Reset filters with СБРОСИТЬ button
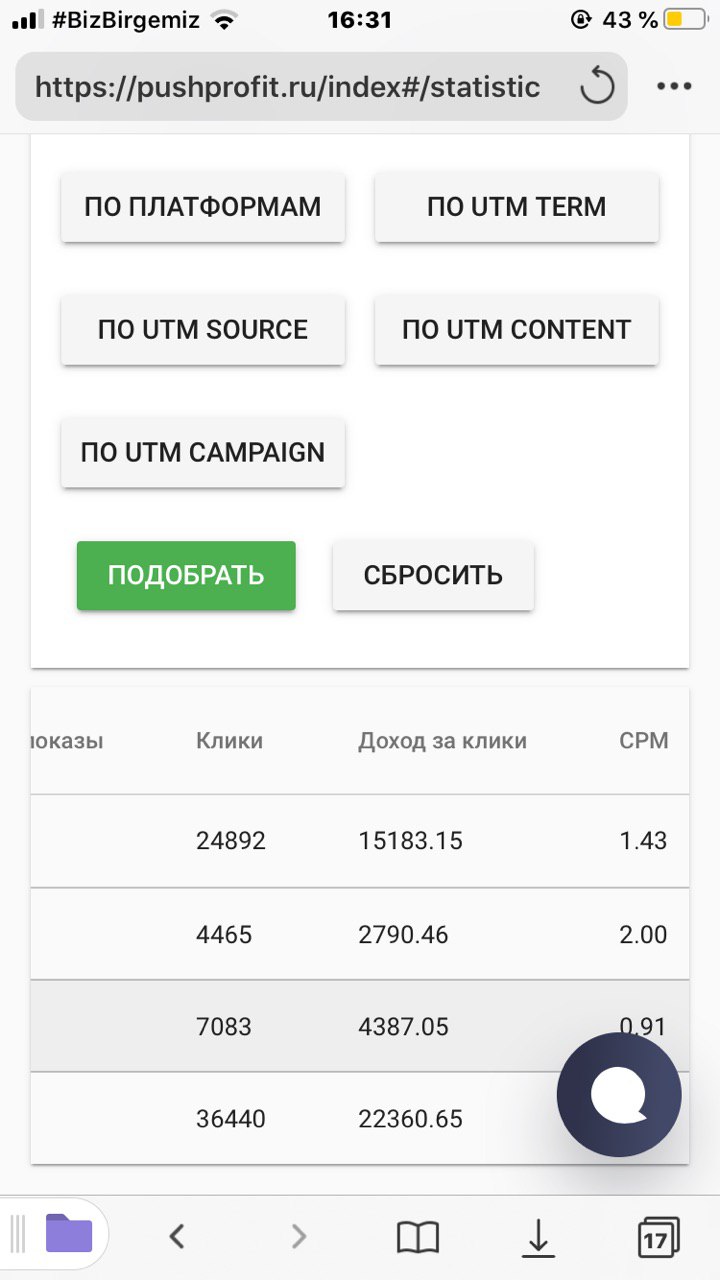The height and width of the screenshot is (1280, 720). 433,576
